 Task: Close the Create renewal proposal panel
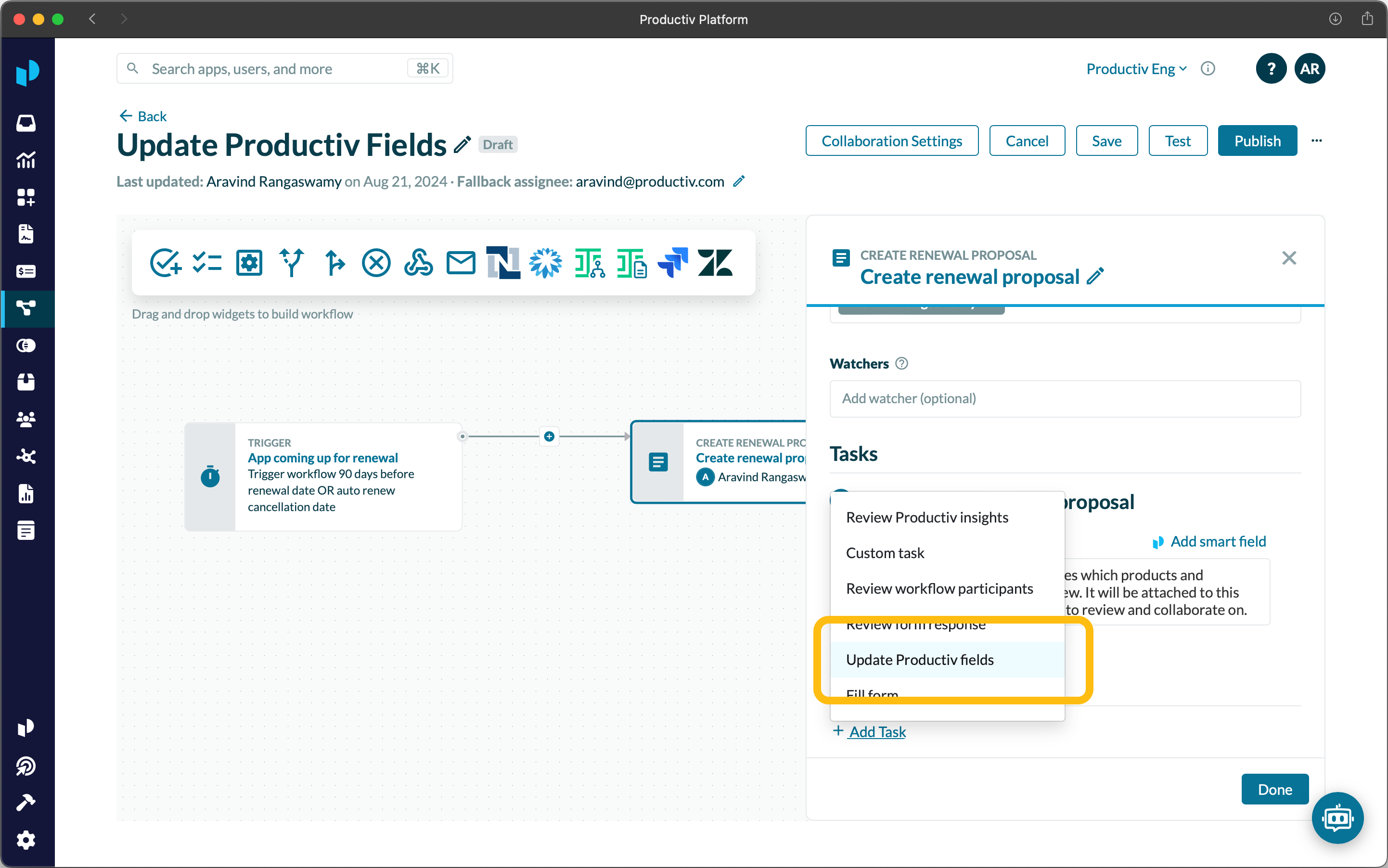[x=1289, y=258]
